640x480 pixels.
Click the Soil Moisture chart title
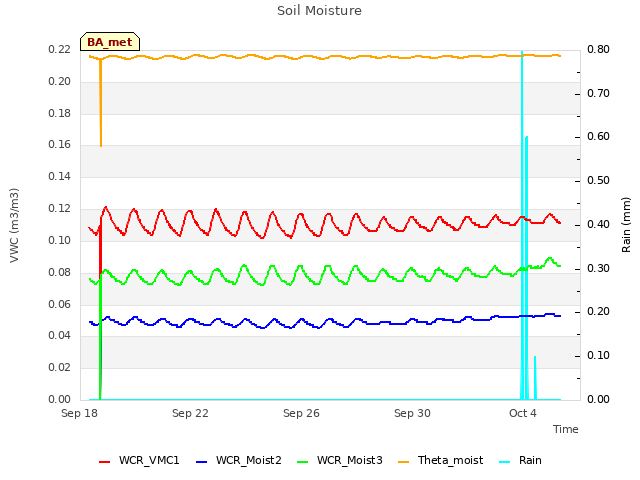pos(319,11)
